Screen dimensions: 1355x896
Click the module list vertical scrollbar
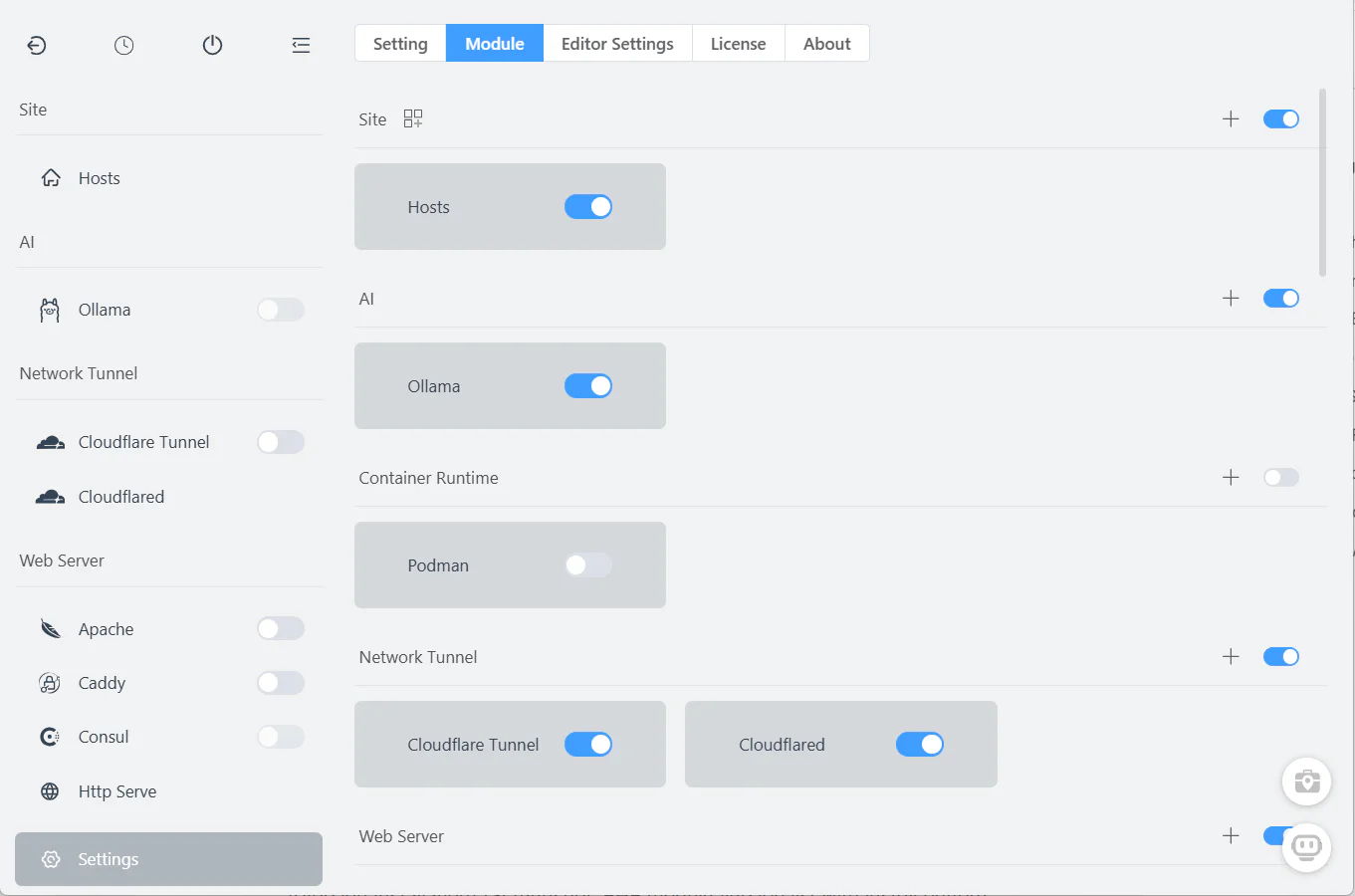pyautogui.click(x=1322, y=183)
